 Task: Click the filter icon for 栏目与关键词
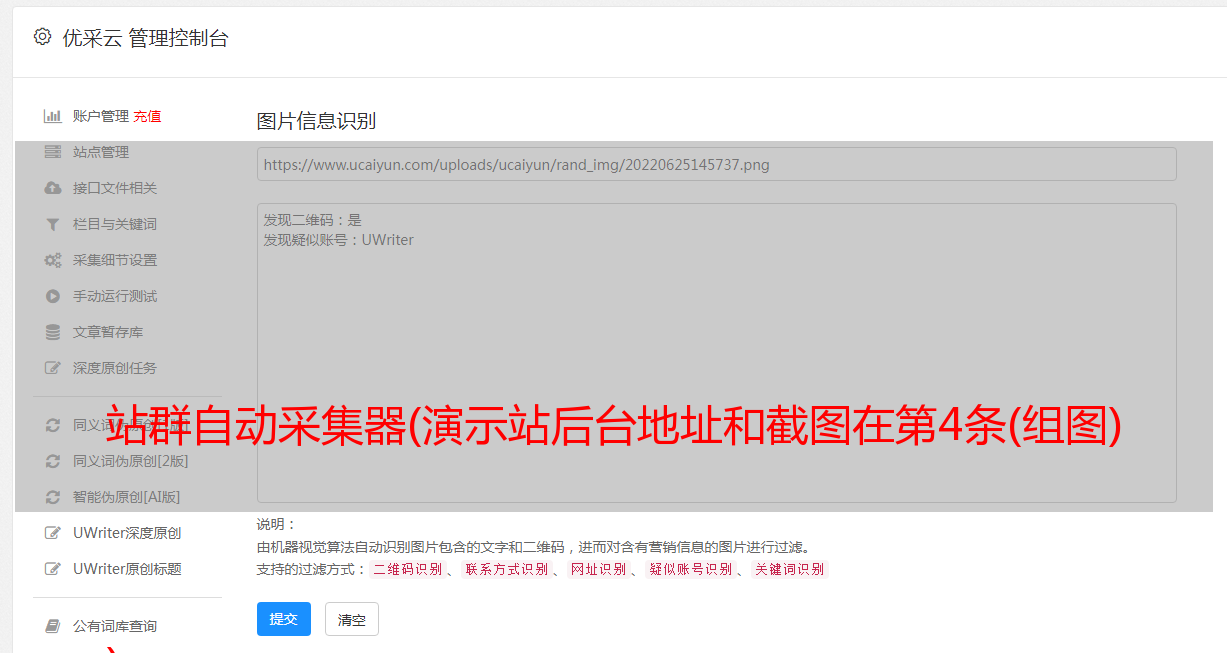[x=53, y=224]
